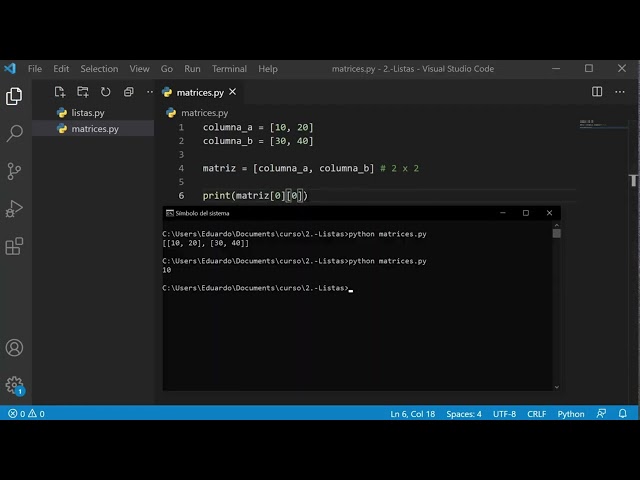The width and height of the screenshot is (640, 480).
Task: Open the Run and Debug view
Action: point(14,209)
